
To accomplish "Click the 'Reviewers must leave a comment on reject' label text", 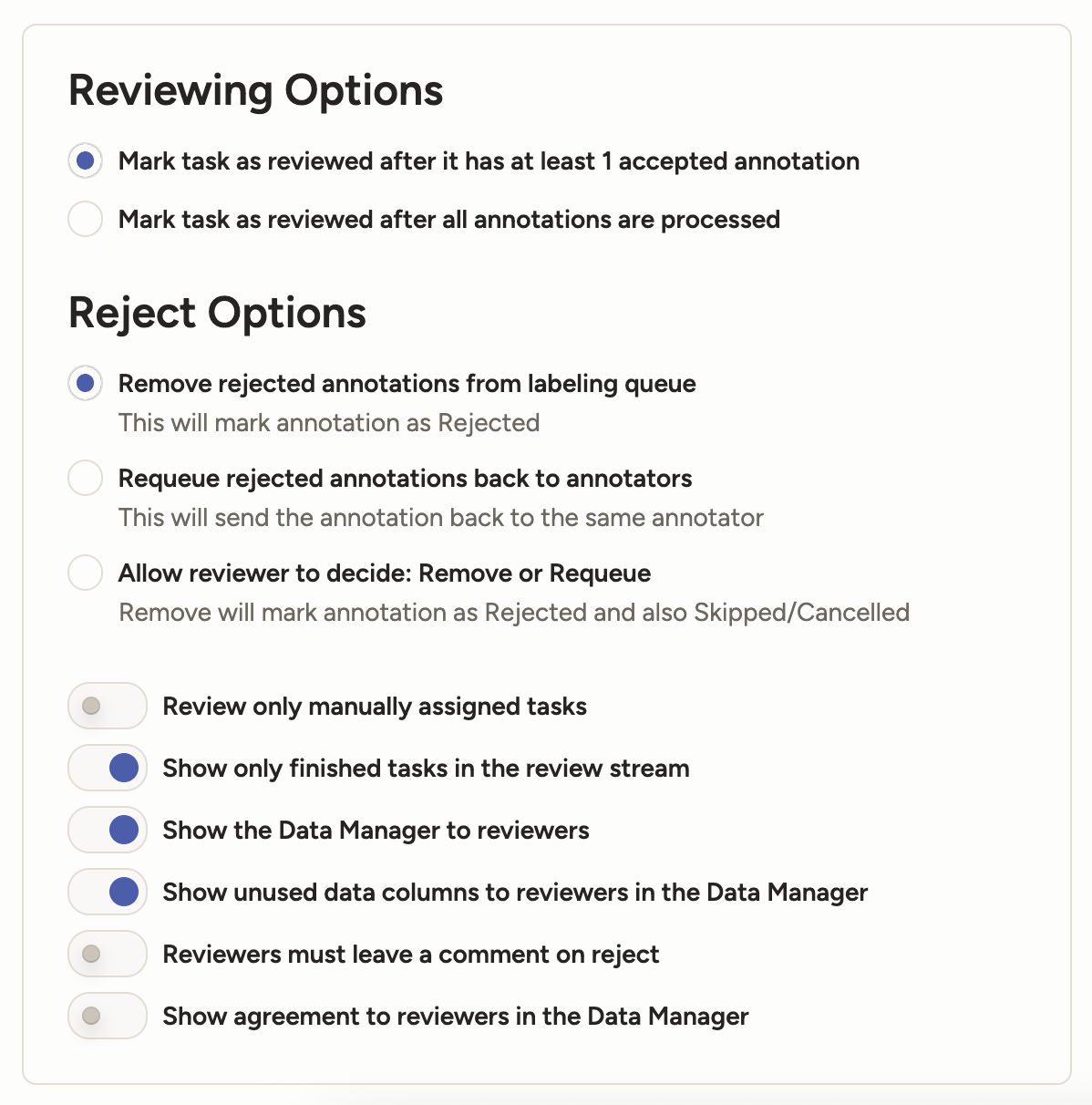I will pos(410,955).
